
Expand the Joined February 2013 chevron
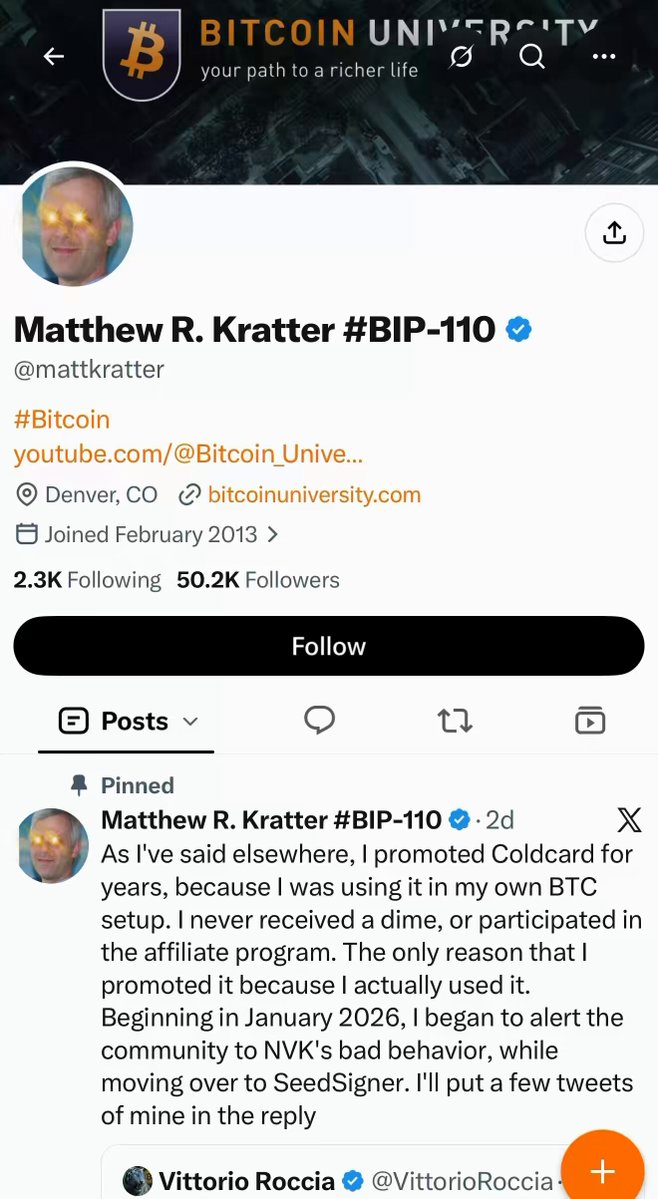273,535
